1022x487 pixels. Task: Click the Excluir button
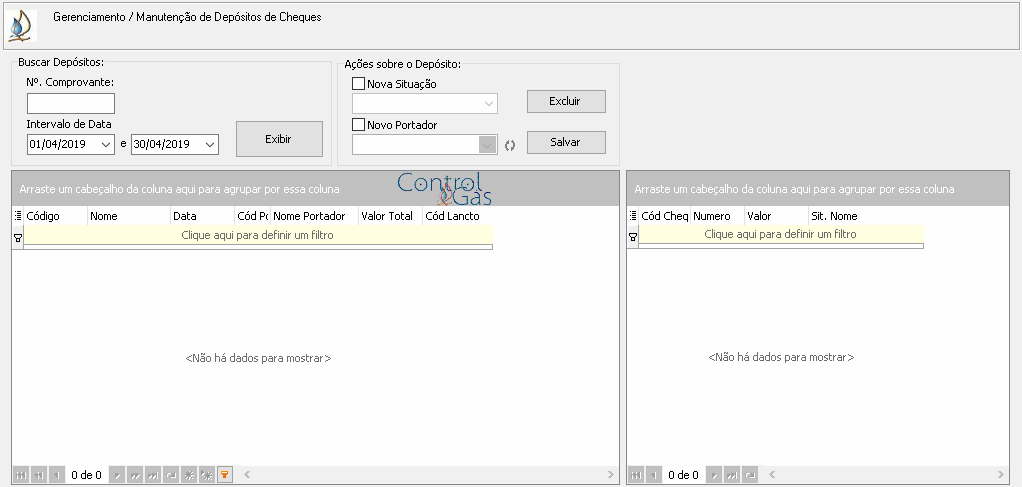pos(566,101)
